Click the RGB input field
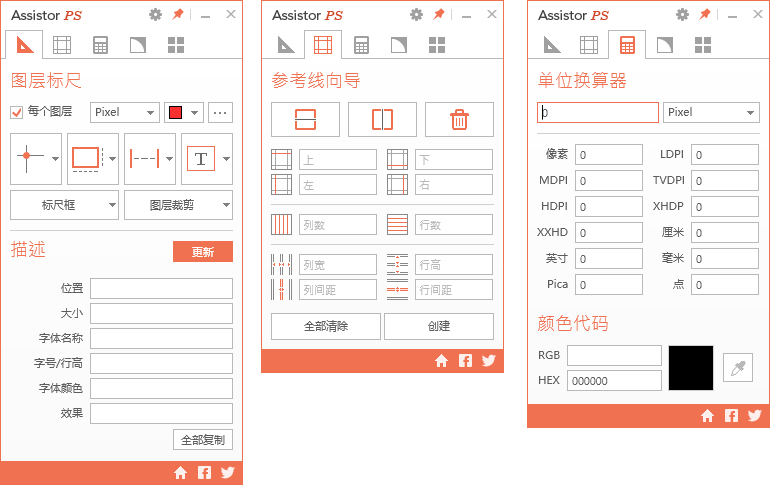This screenshot has width=770, height=485. tap(614, 355)
